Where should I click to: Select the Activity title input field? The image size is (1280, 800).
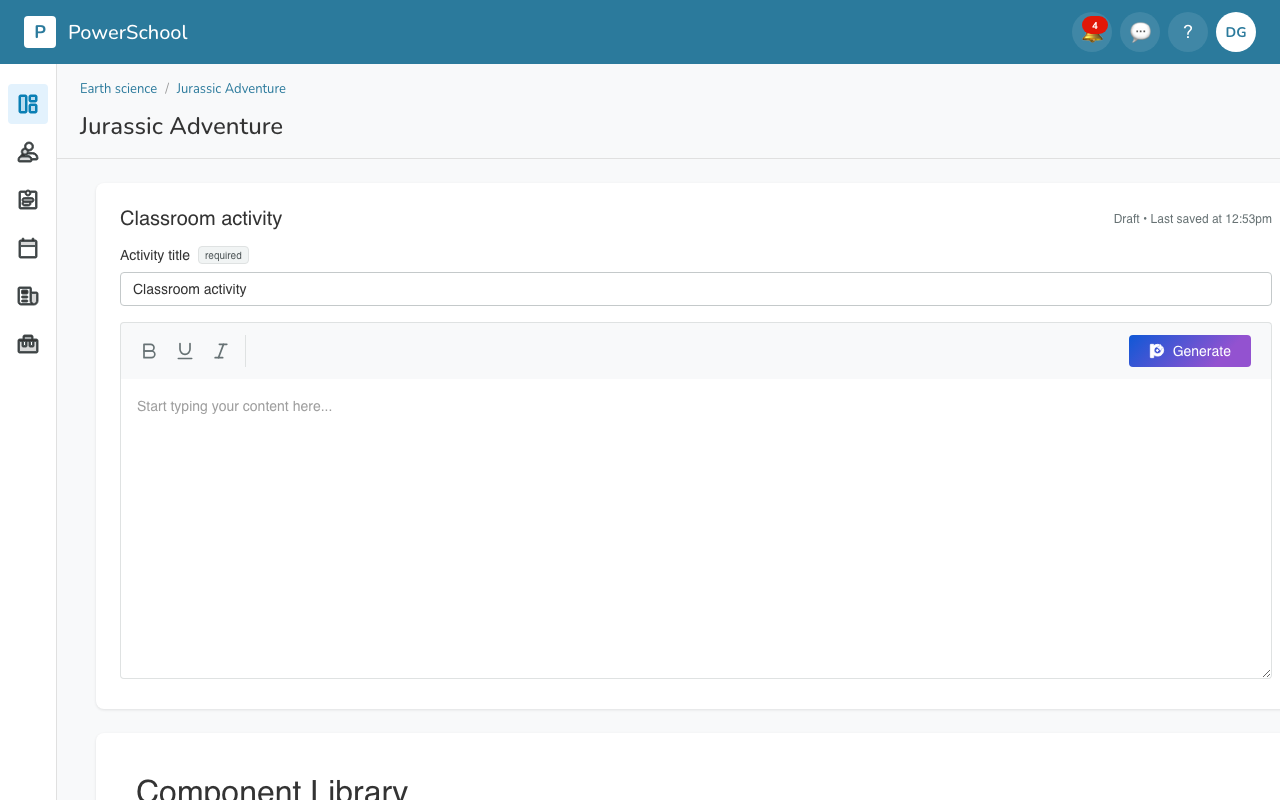pos(696,289)
